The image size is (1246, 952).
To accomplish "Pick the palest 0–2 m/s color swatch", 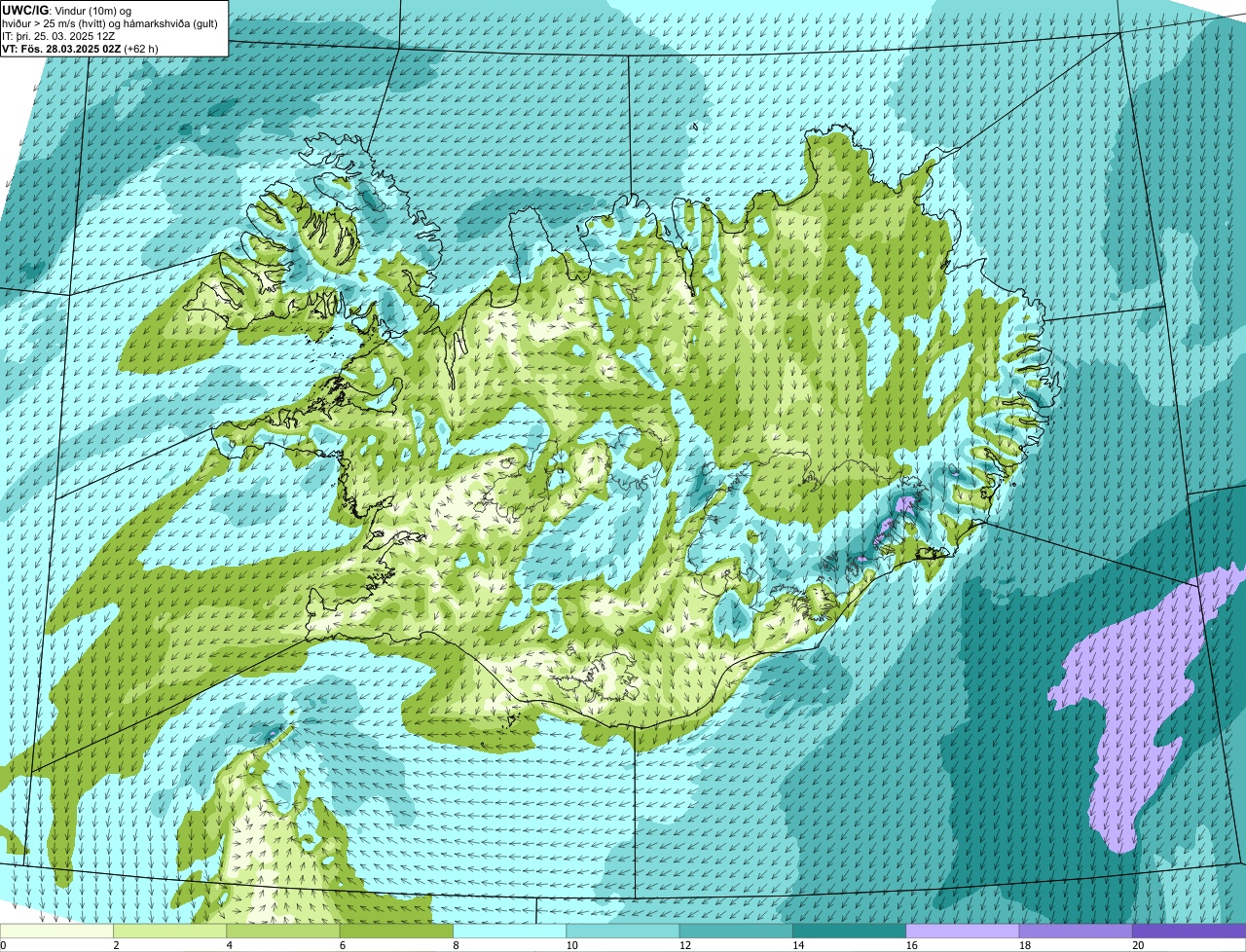I will click(x=56, y=931).
